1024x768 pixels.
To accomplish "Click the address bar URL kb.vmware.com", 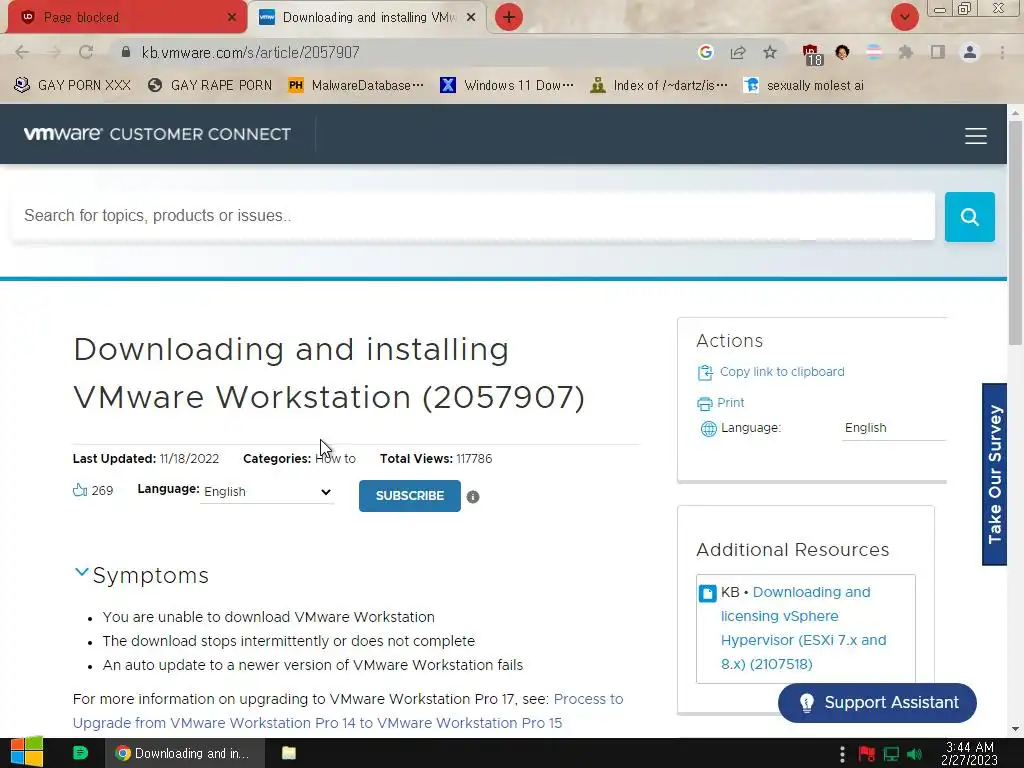I will click(x=250, y=52).
